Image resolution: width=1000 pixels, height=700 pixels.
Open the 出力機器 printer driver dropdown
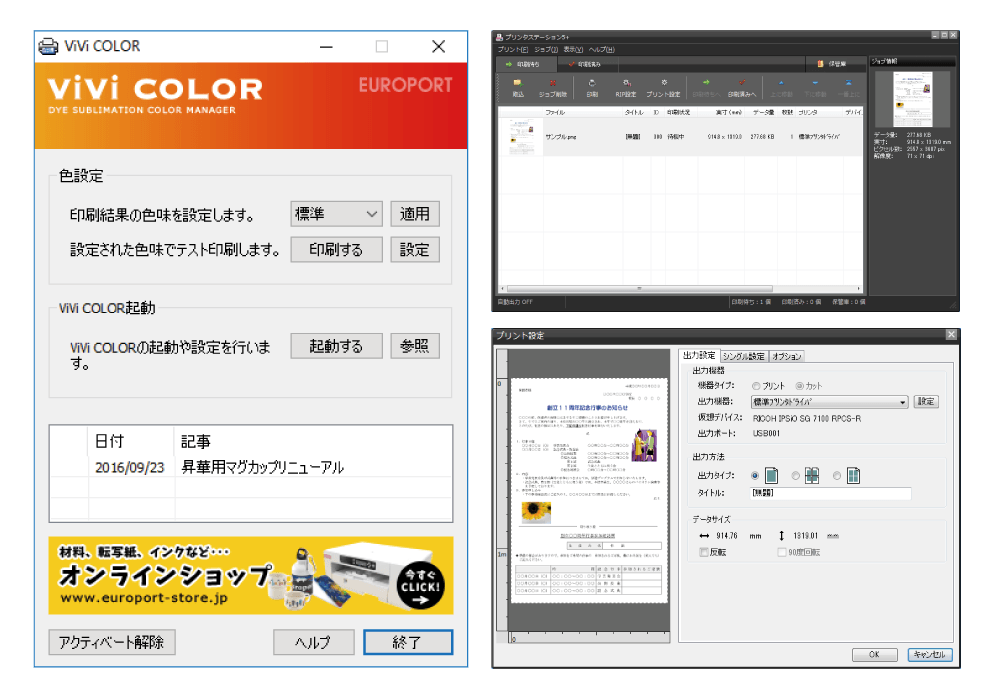pyautogui.click(x=829, y=402)
